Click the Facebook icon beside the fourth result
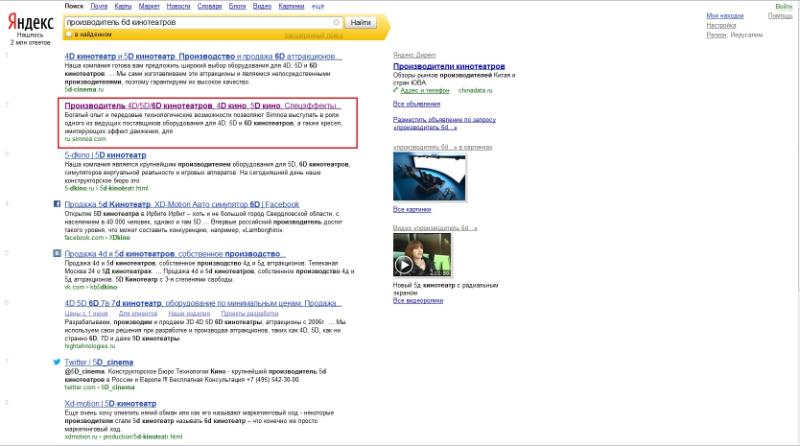Image resolution: width=800 pixels, height=446 pixels. tap(57, 204)
